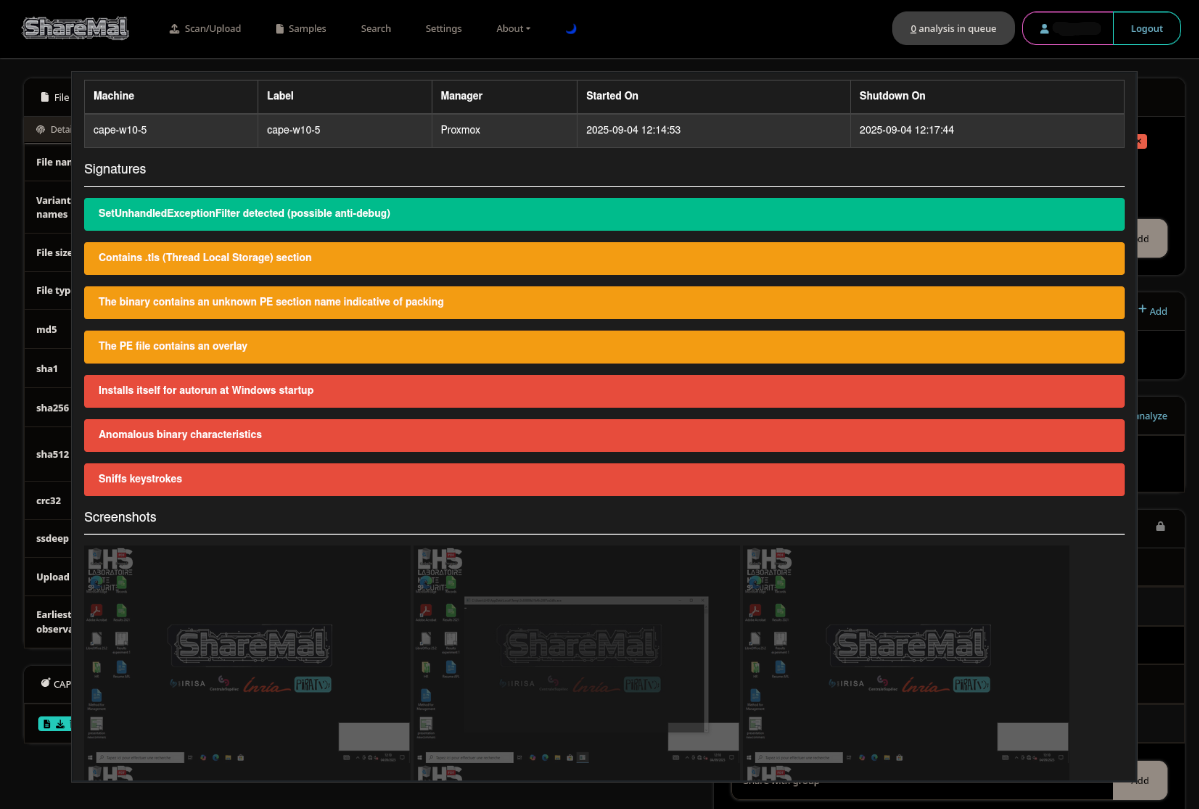Click the Logout button
1199x809 pixels.
[1146, 29]
